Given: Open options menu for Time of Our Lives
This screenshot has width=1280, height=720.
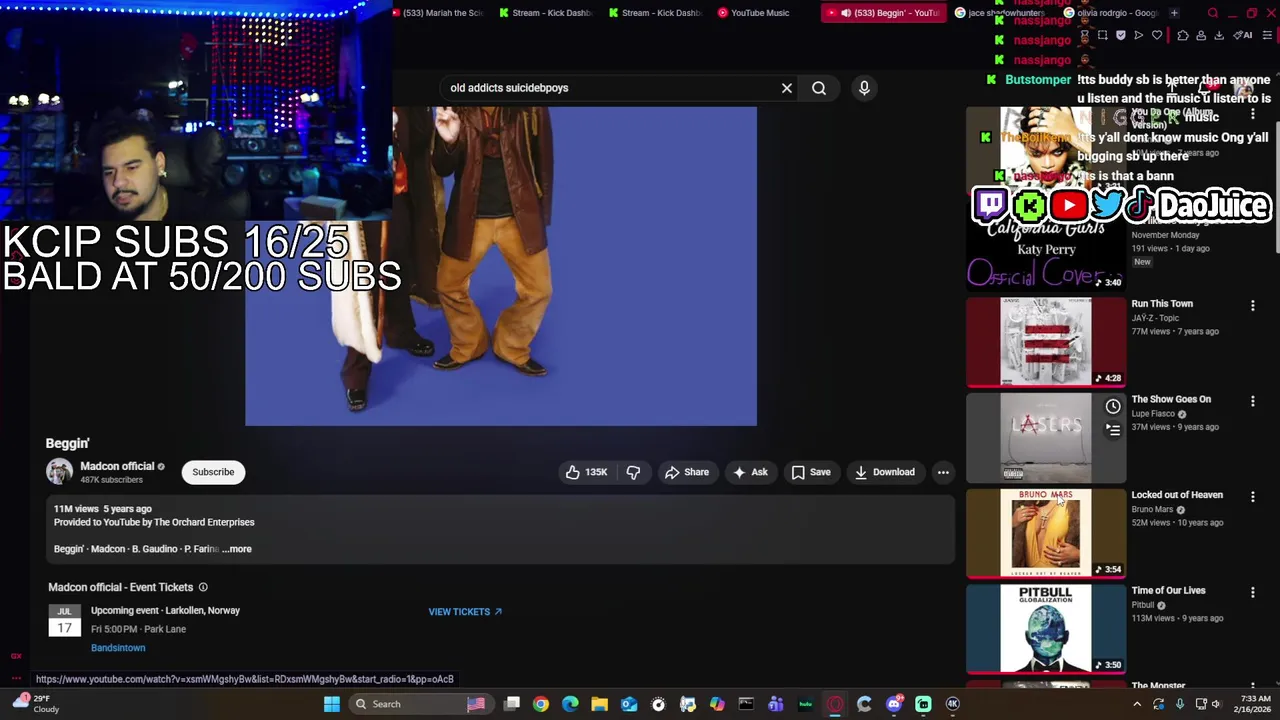Looking at the screenshot, I should [x=1253, y=593].
